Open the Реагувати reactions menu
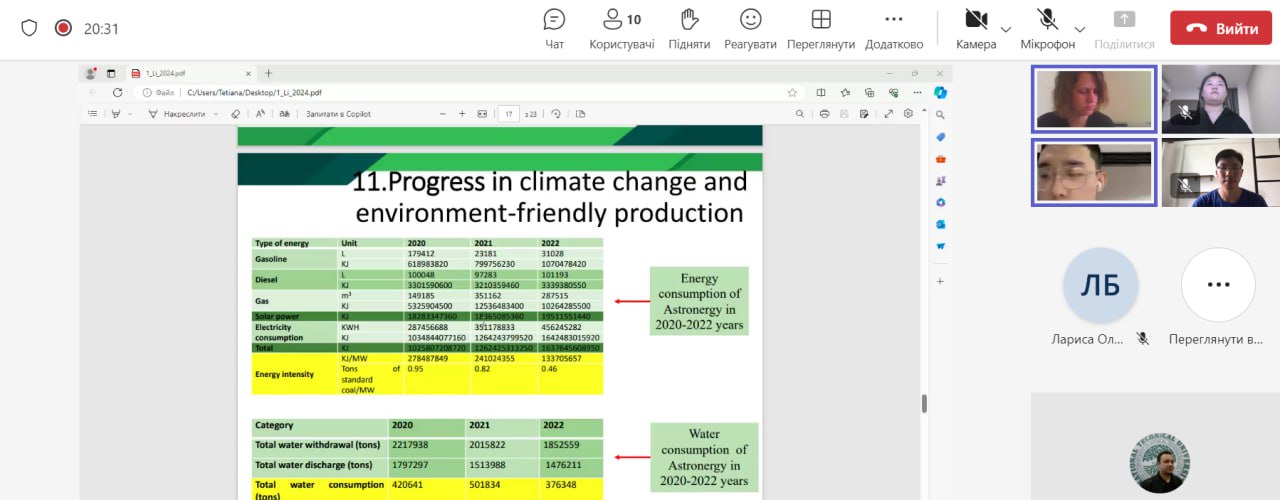 click(750, 29)
